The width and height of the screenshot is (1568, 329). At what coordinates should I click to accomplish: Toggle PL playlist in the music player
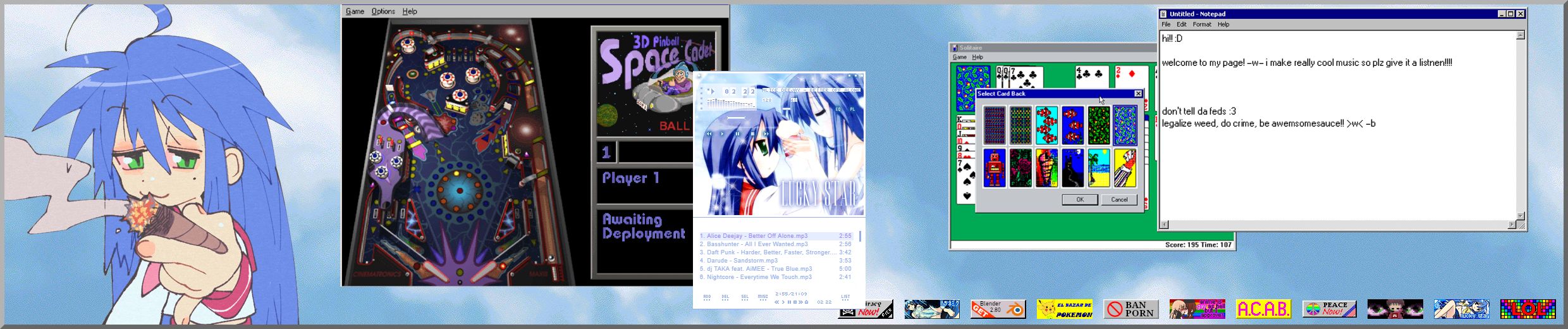(852, 109)
